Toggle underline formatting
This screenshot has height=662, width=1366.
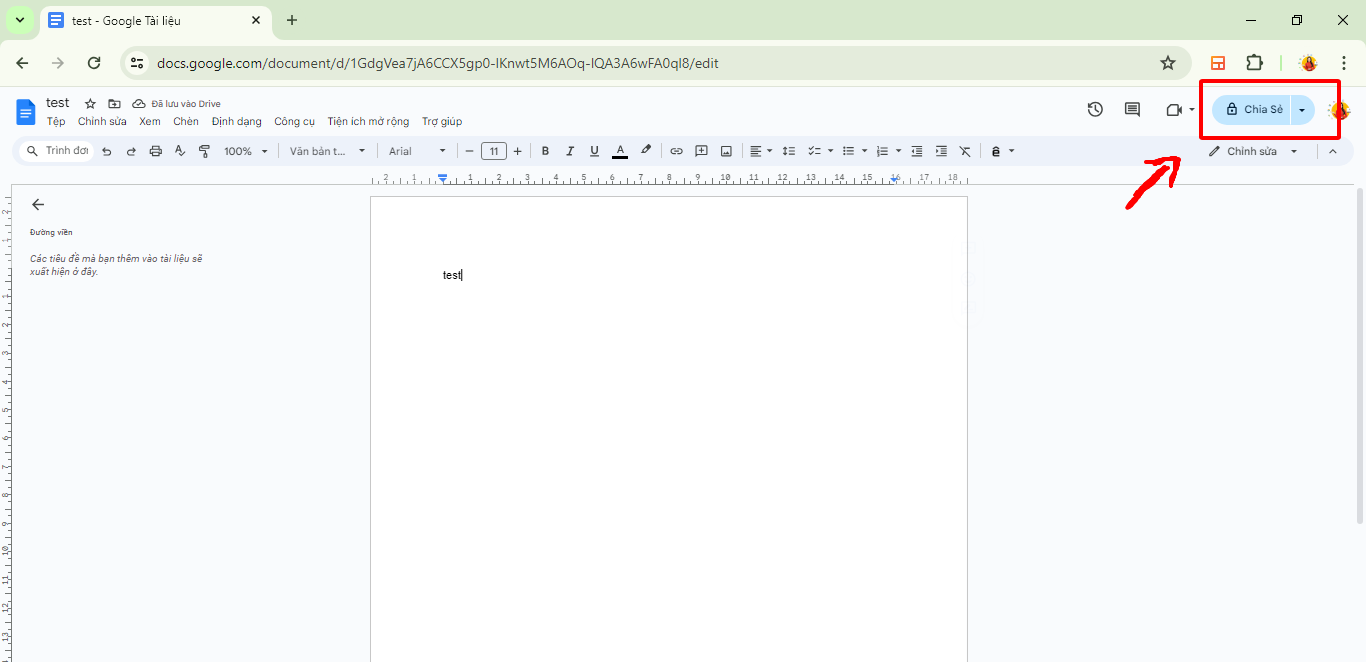pyautogui.click(x=594, y=151)
